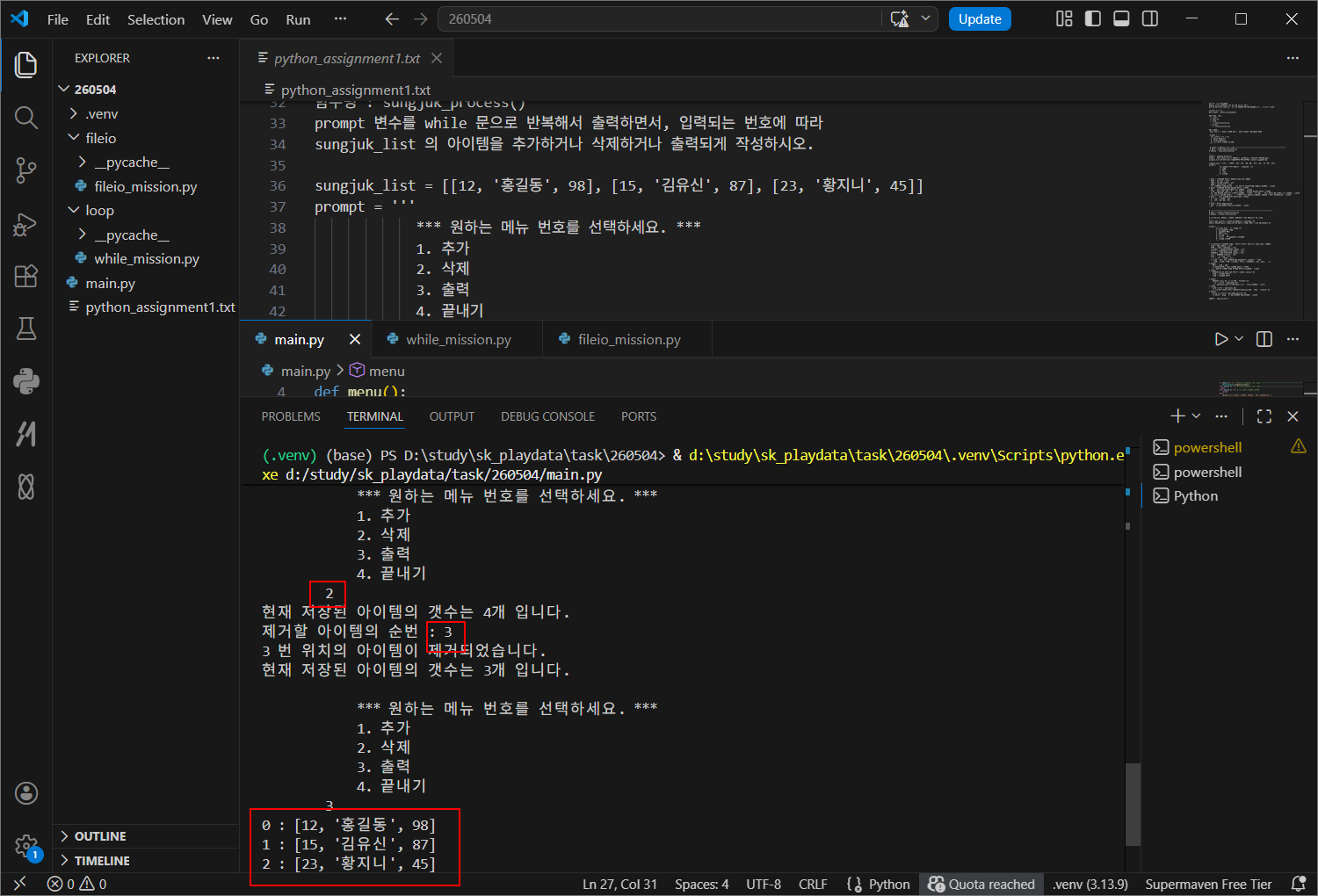
Task: Open the Search view in activity bar
Action: pos(26,117)
